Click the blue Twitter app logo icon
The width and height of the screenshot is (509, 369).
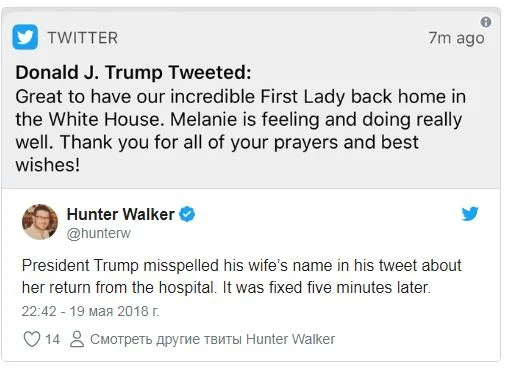pos(25,37)
